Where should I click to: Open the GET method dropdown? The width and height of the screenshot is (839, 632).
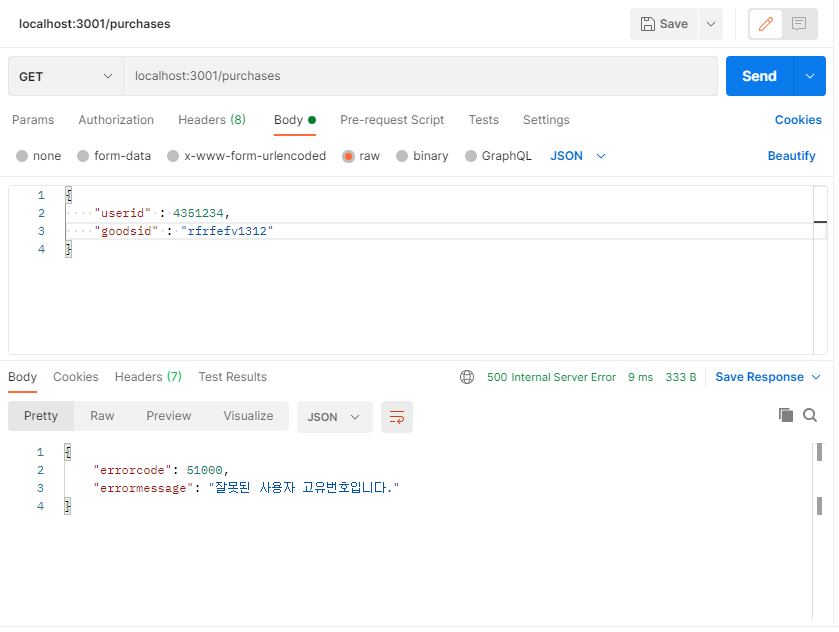(66, 77)
